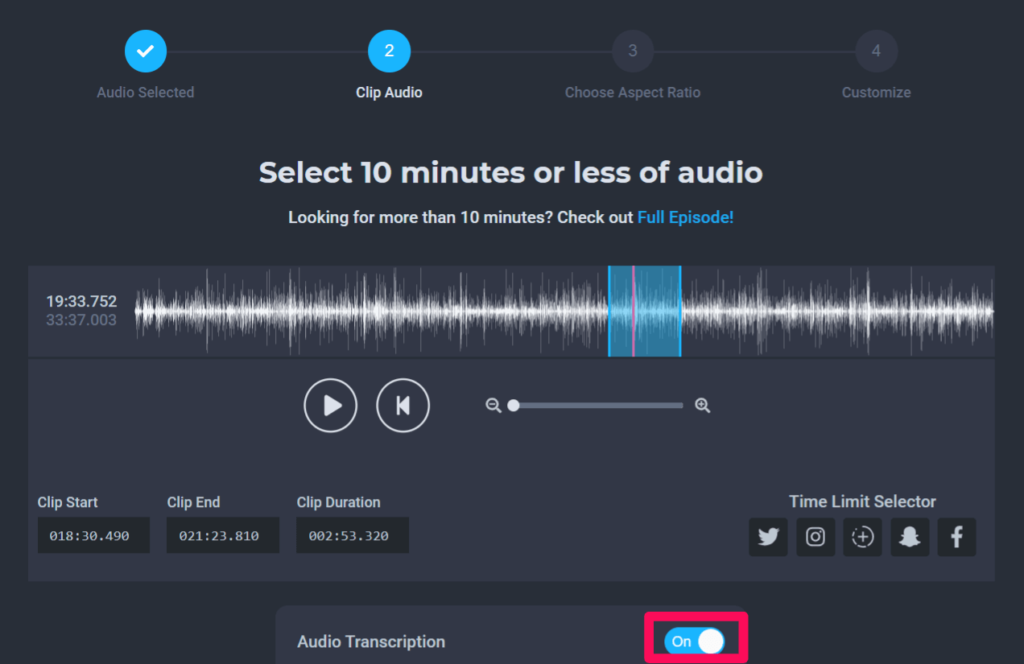Select the Facebook time limit

click(957, 537)
